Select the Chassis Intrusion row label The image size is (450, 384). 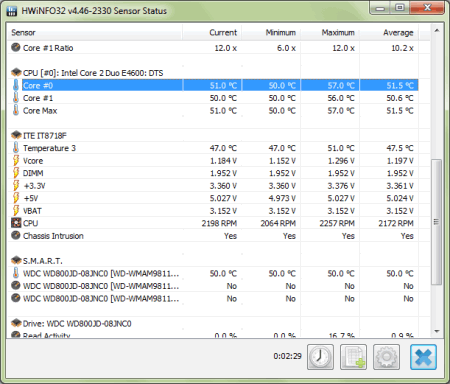(x=53, y=236)
